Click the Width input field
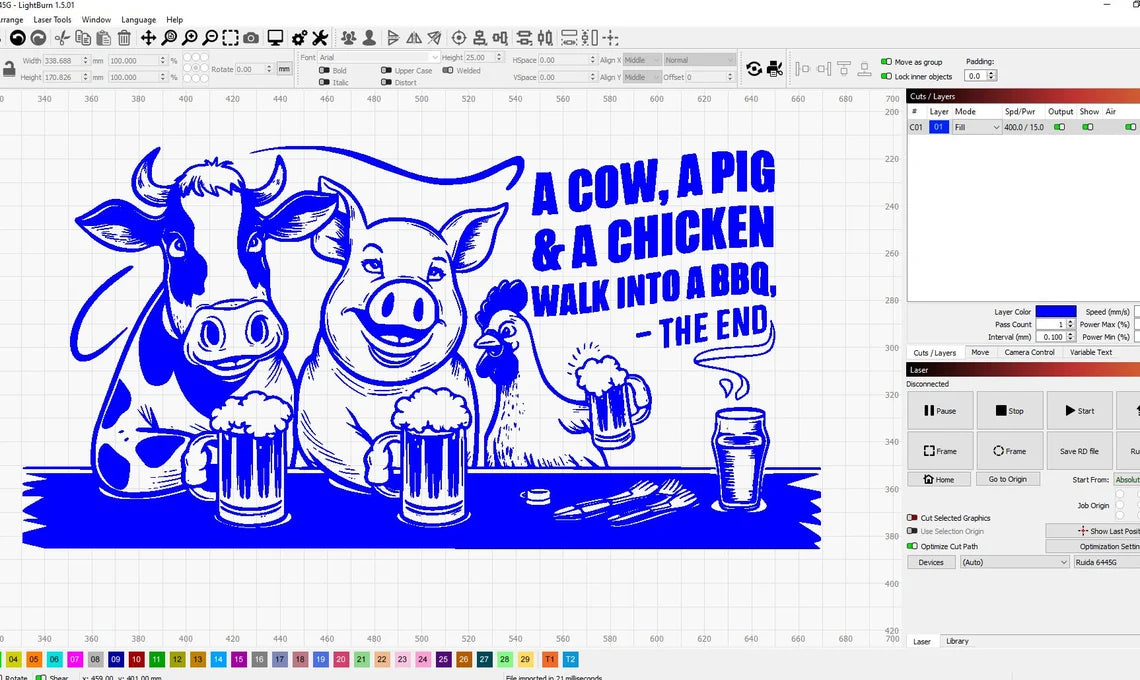Screen dimensions: 1140x680 pos(67,61)
